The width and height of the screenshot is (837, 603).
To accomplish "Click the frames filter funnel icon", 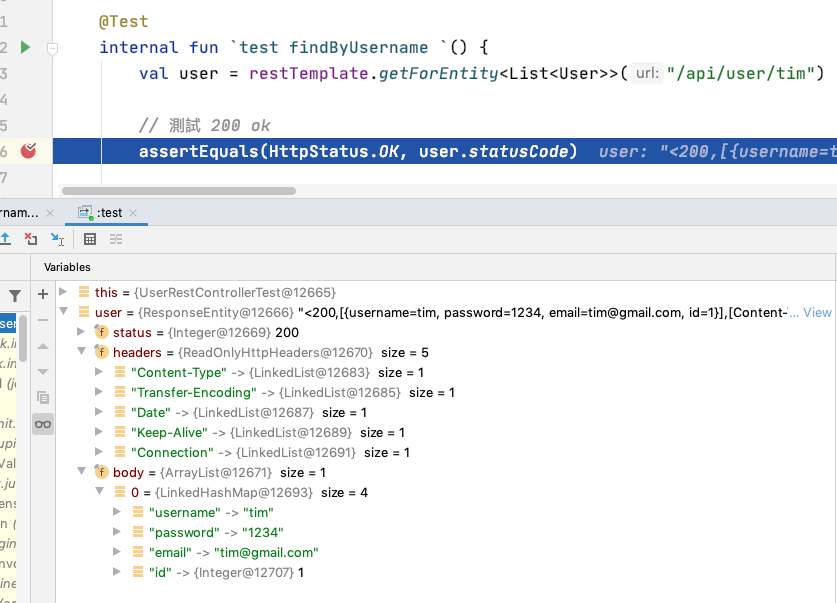I will pos(15,295).
